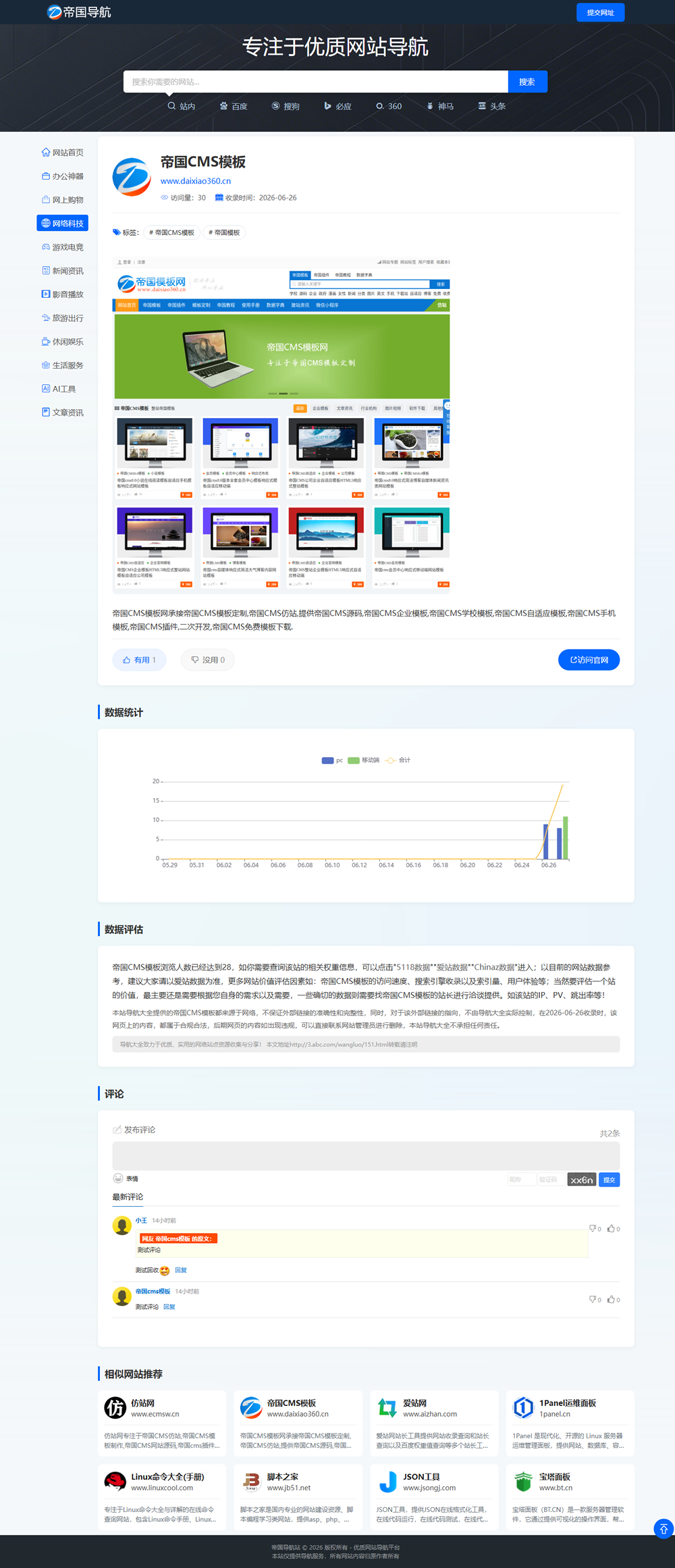
Task: Click the first # 帝国CMS模板 tag
Action: [x=171, y=232]
